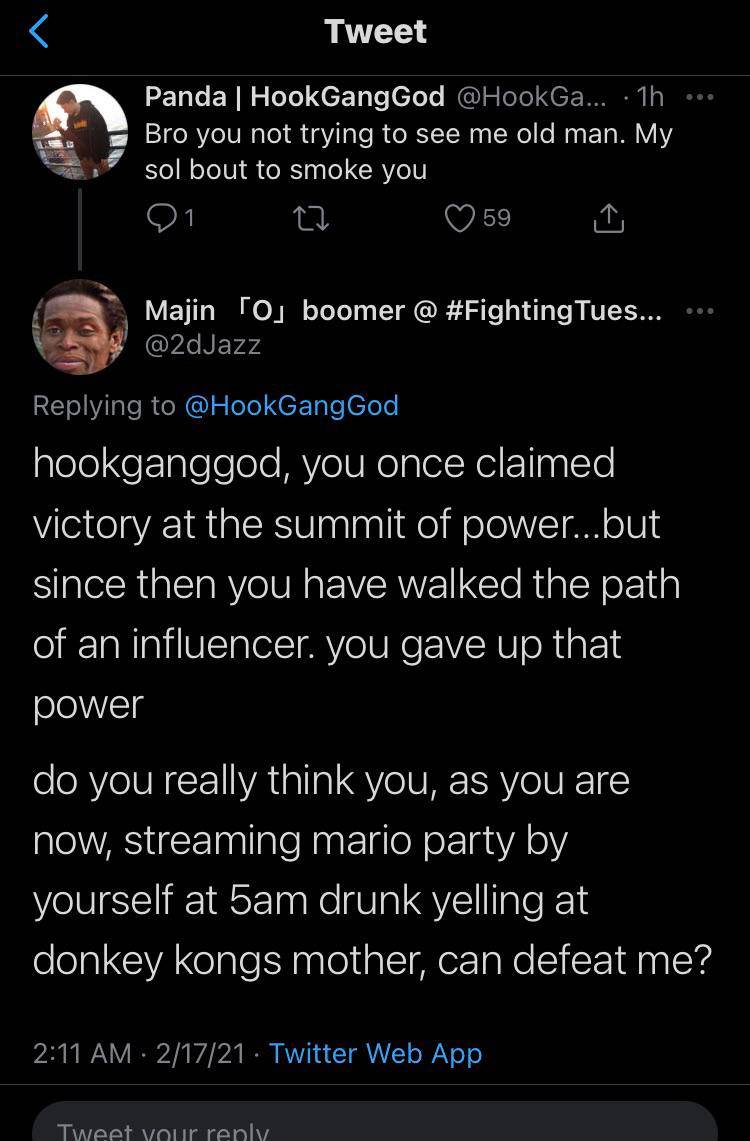Tap the Twitter Web App source link
This screenshot has width=750, height=1141.
[x=376, y=1053]
